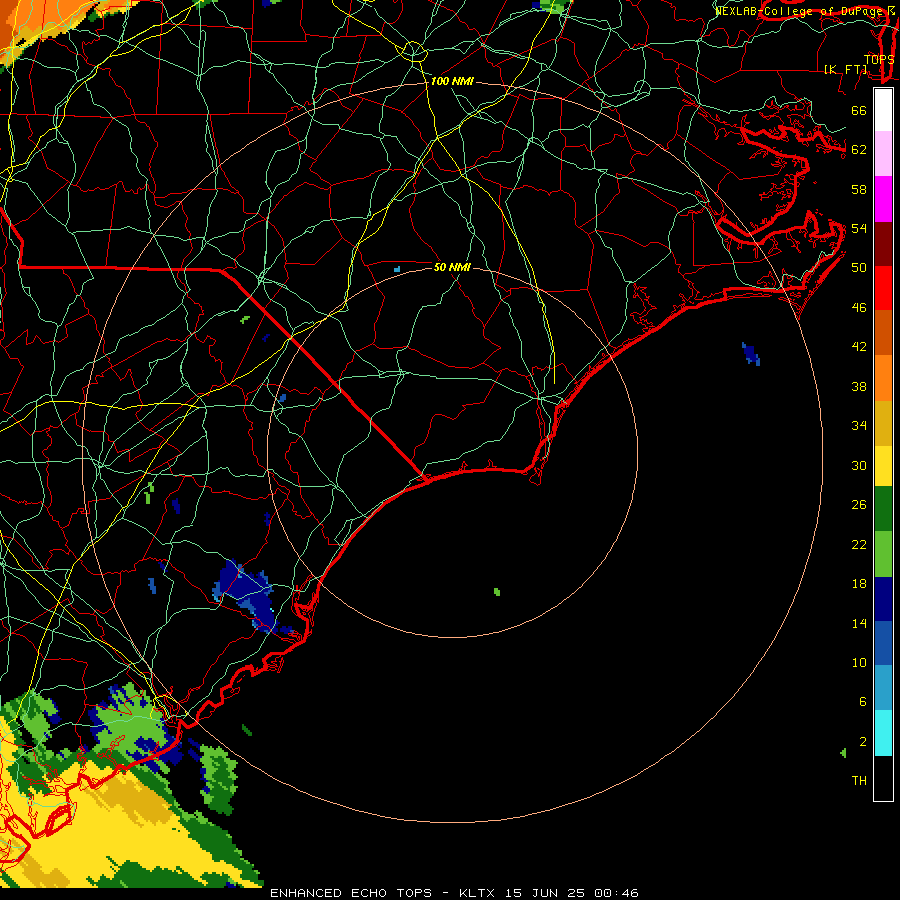Click the legend value "14"
The height and width of the screenshot is (900, 900).
click(x=859, y=623)
